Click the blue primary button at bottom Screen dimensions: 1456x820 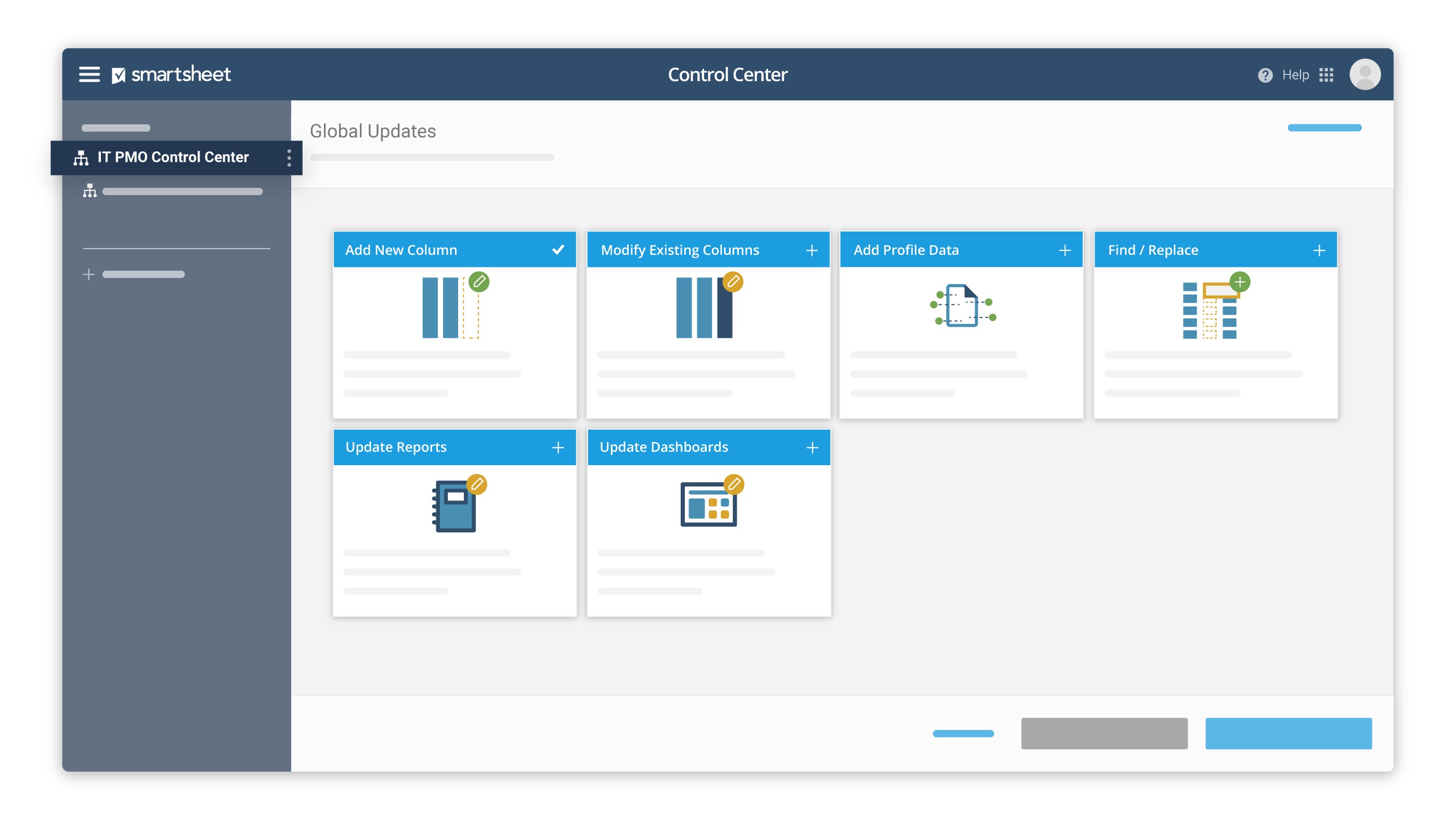coord(1288,733)
